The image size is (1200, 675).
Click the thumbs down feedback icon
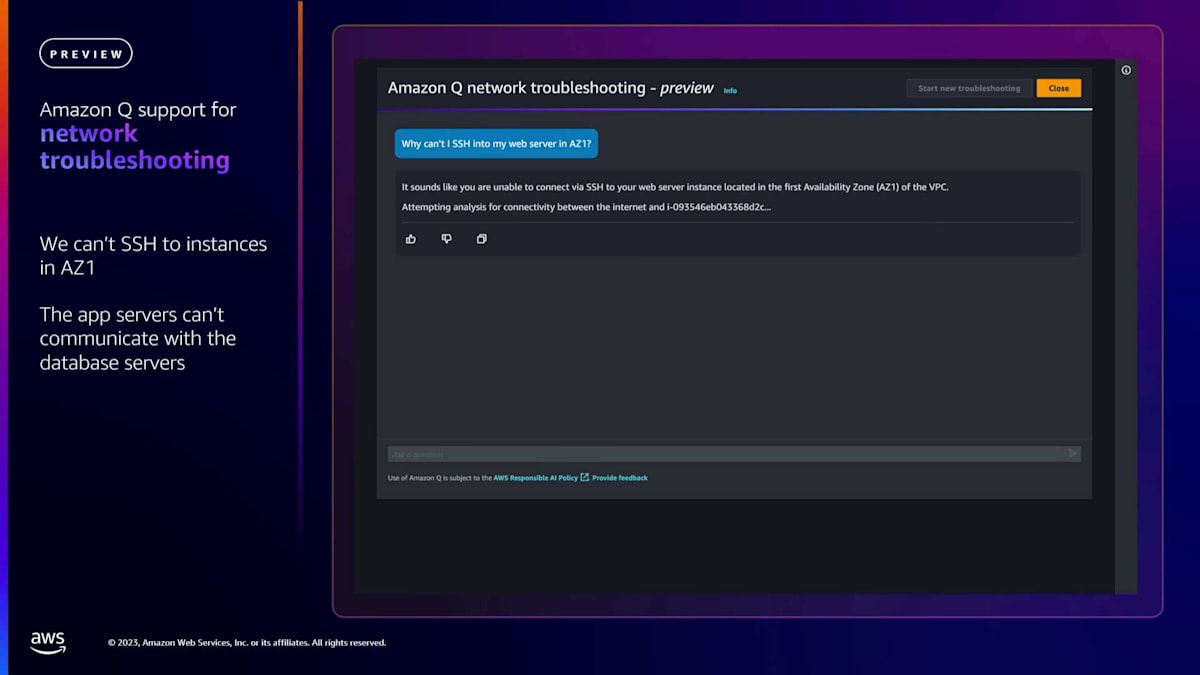click(x=447, y=239)
